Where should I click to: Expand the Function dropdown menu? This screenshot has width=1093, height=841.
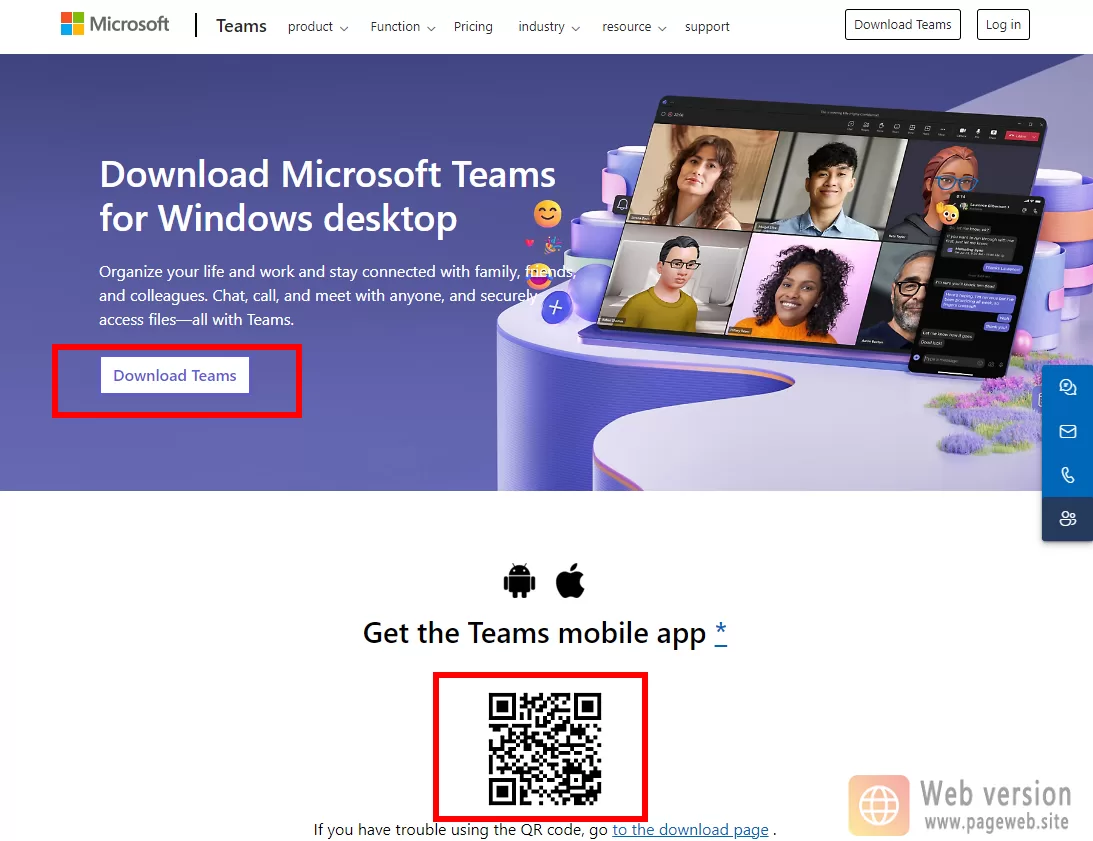[x=403, y=26]
